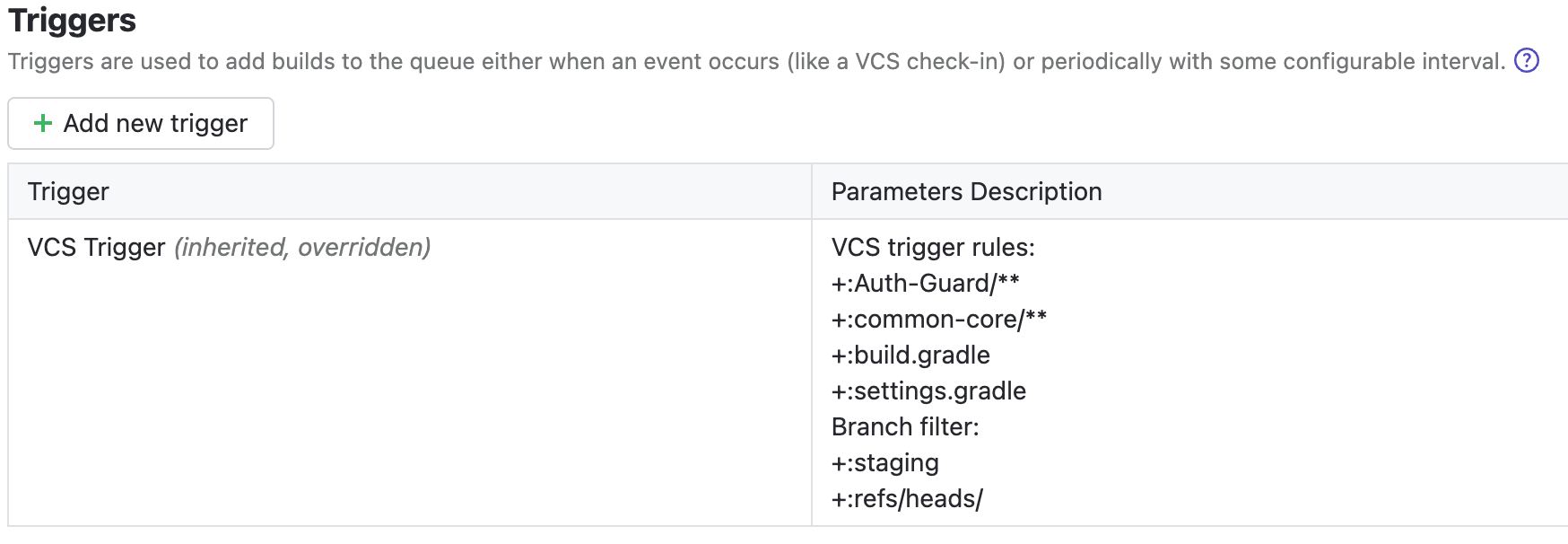Click the +:build.gradle rule line

[910, 355]
